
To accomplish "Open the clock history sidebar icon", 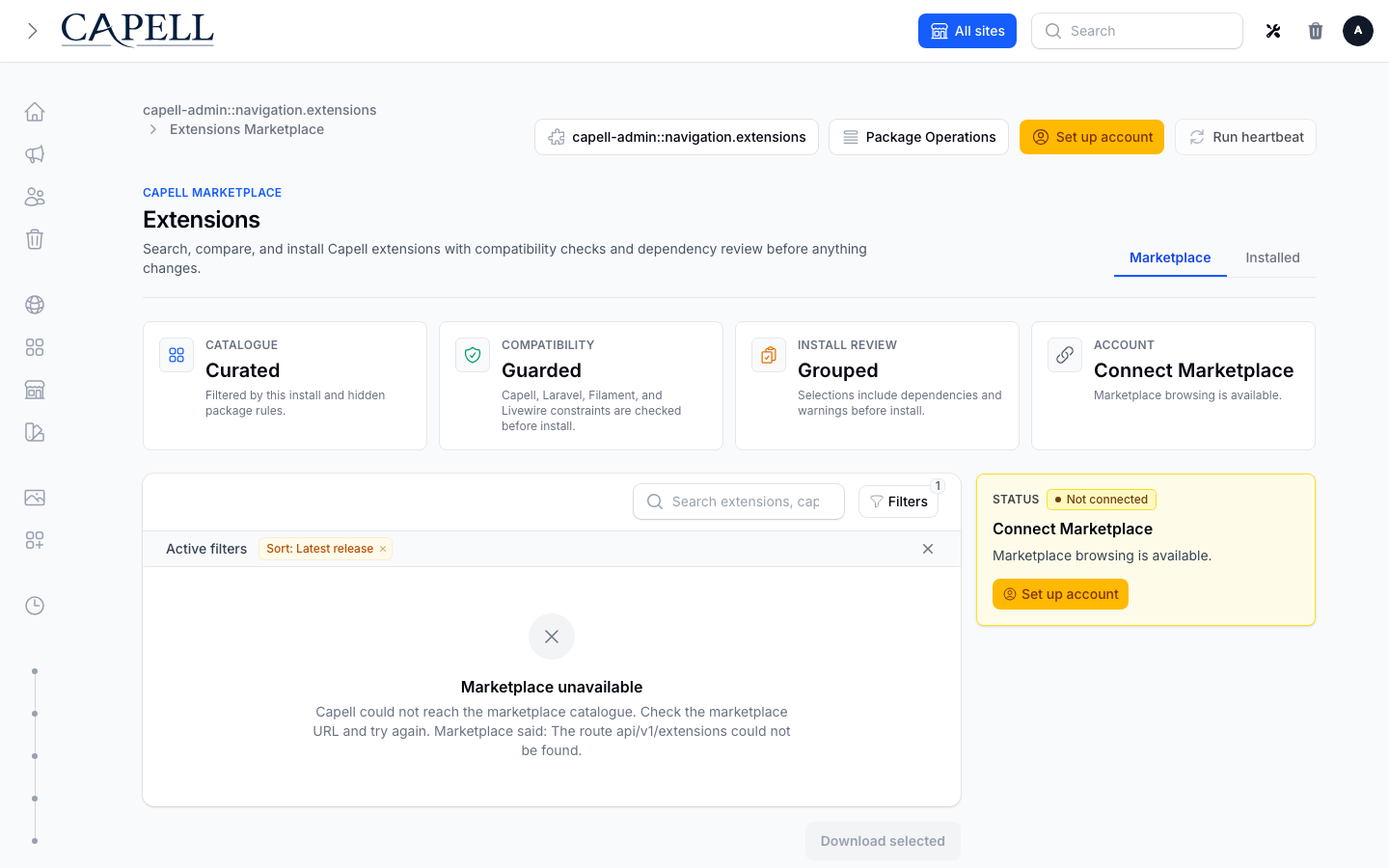I will coord(35,606).
